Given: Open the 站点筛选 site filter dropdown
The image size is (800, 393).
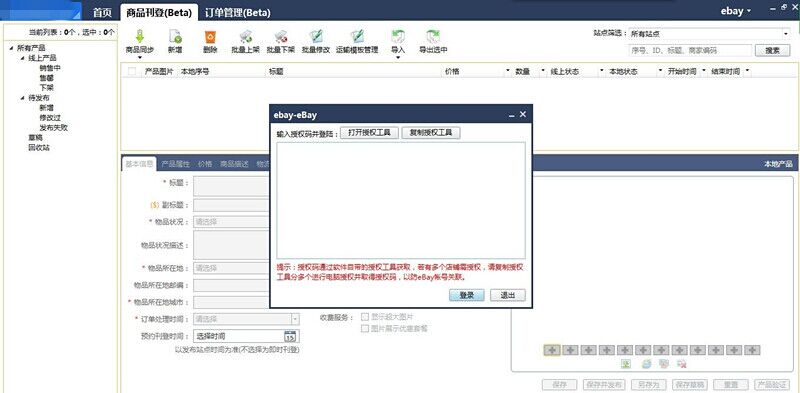Looking at the screenshot, I should [709, 34].
